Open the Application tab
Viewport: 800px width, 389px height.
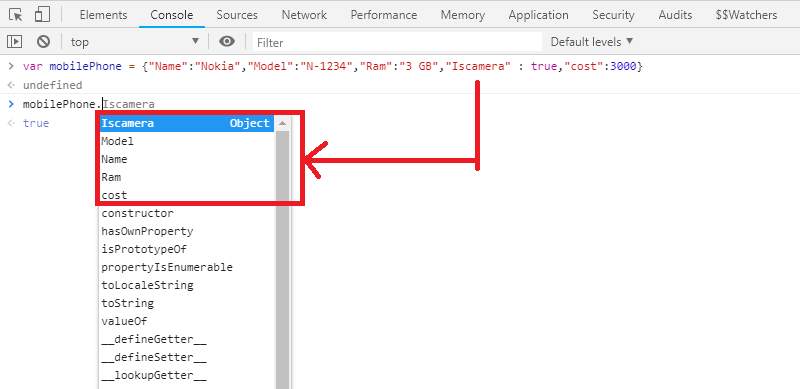(538, 15)
